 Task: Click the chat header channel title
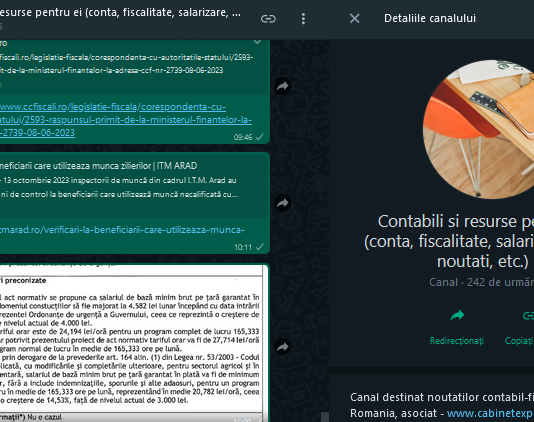tap(120, 13)
